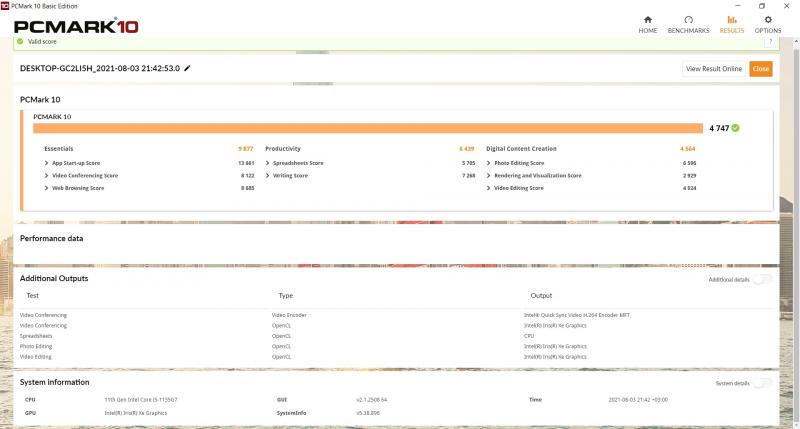
Task: Click the PCMark 10 title bar app icon
Action: (5, 6)
